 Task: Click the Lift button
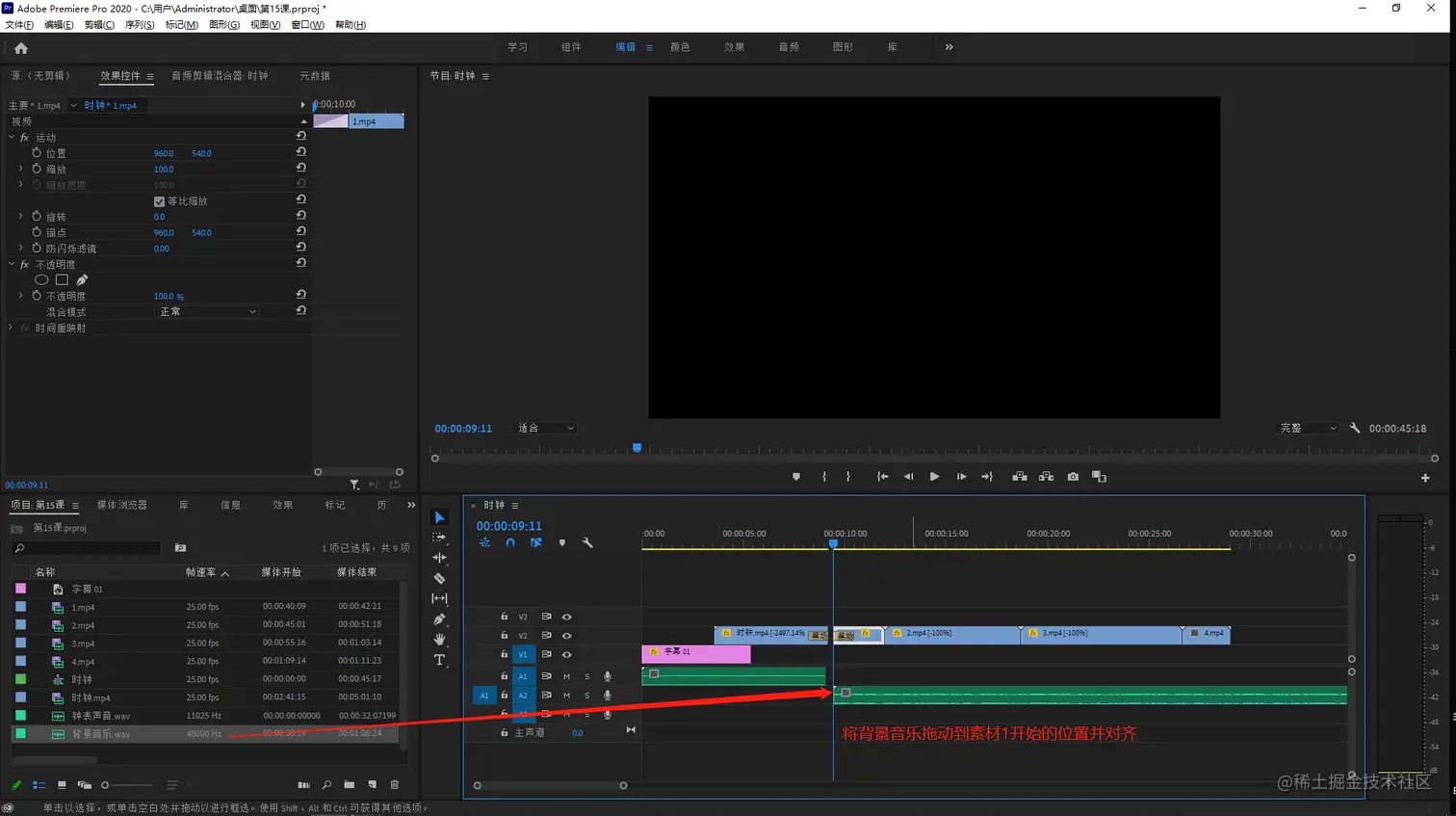click(1019, 477)
